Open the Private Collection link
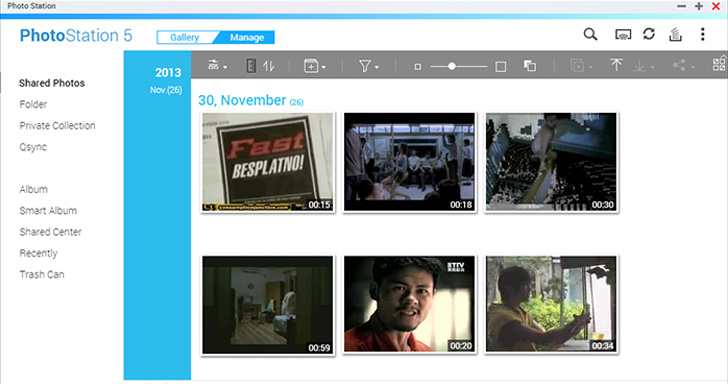The height and width of the screenshot is (384, 728). pos(58,126)
